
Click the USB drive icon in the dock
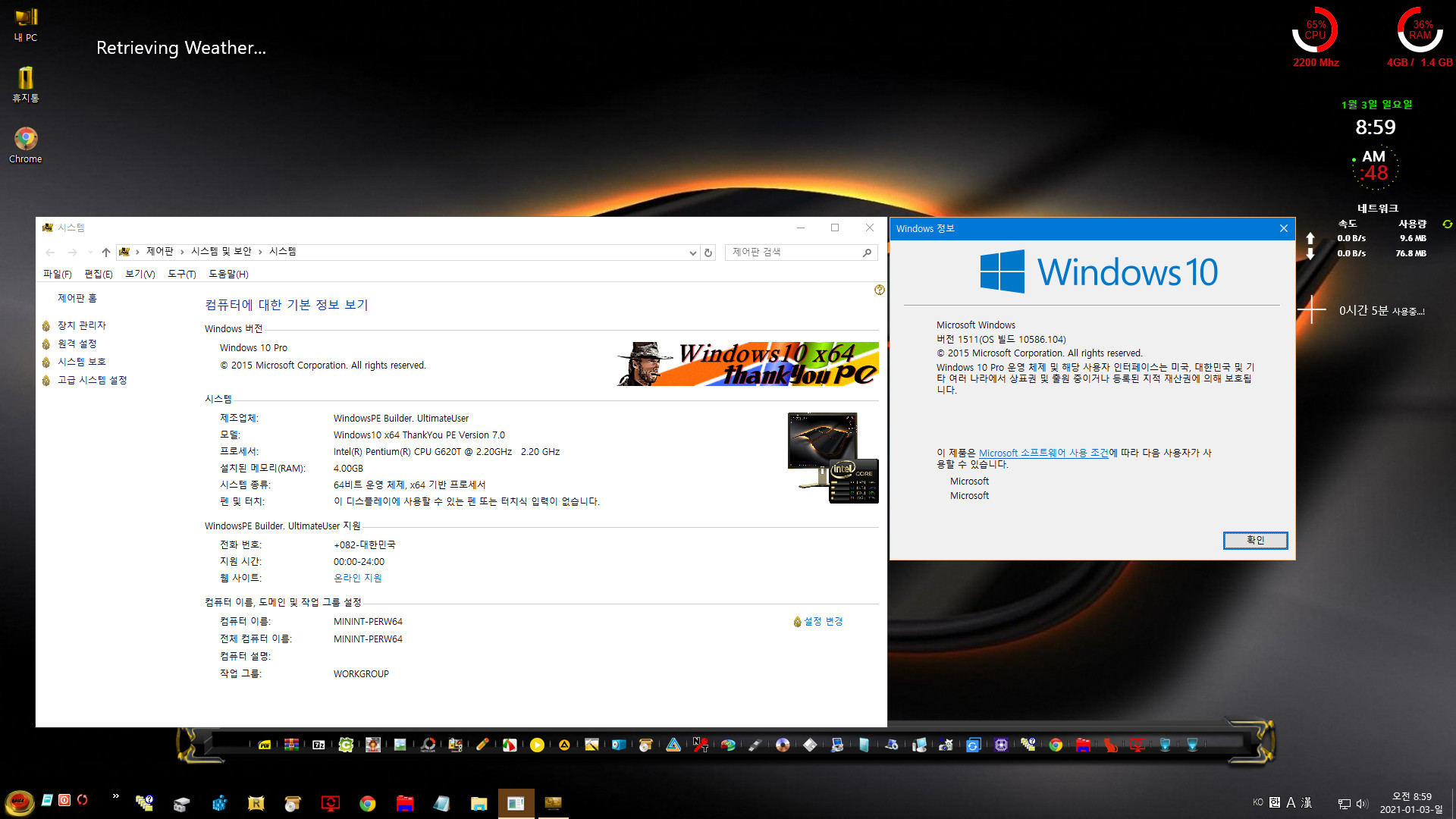755,745
